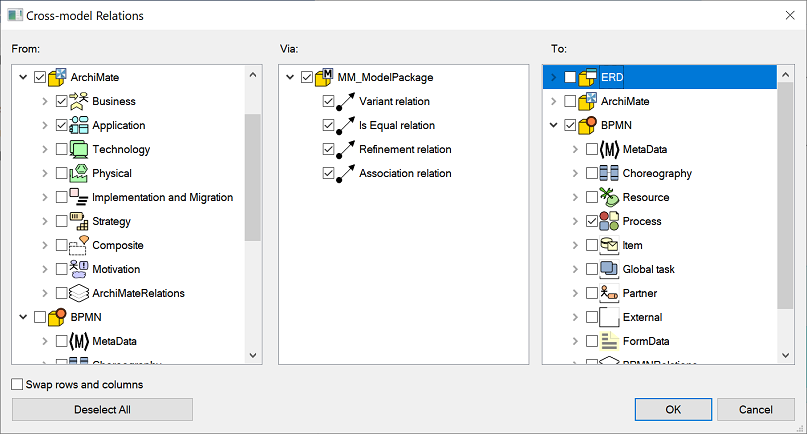The image size is (807, 434).
Task: Expand the Physical node in From tree
Action: (x=45, y=173)
